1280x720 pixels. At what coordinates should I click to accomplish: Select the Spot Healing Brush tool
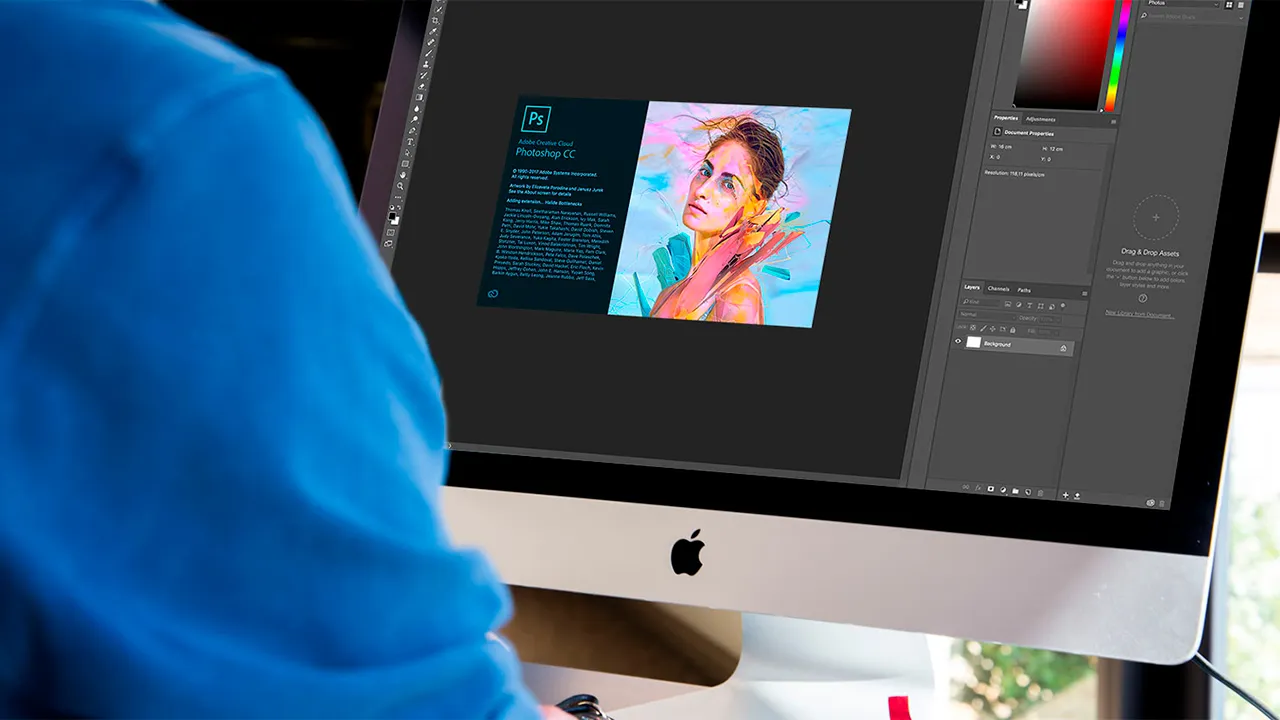pos(431,43)
